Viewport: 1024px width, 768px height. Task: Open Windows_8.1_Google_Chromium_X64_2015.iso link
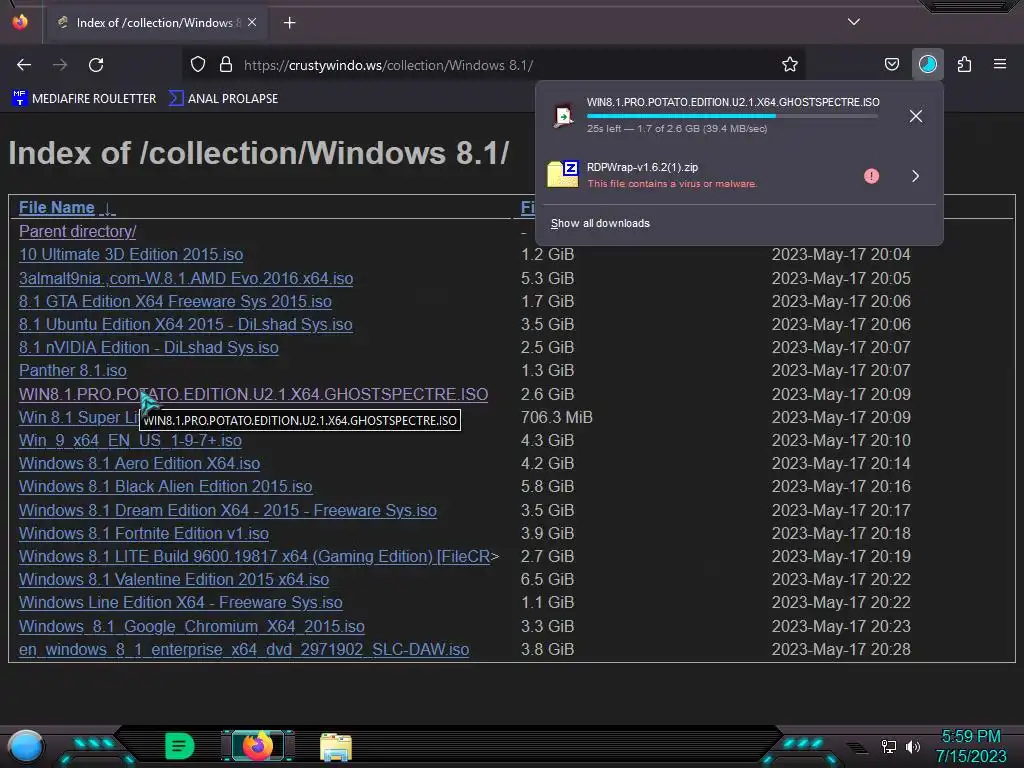[191, 626]
